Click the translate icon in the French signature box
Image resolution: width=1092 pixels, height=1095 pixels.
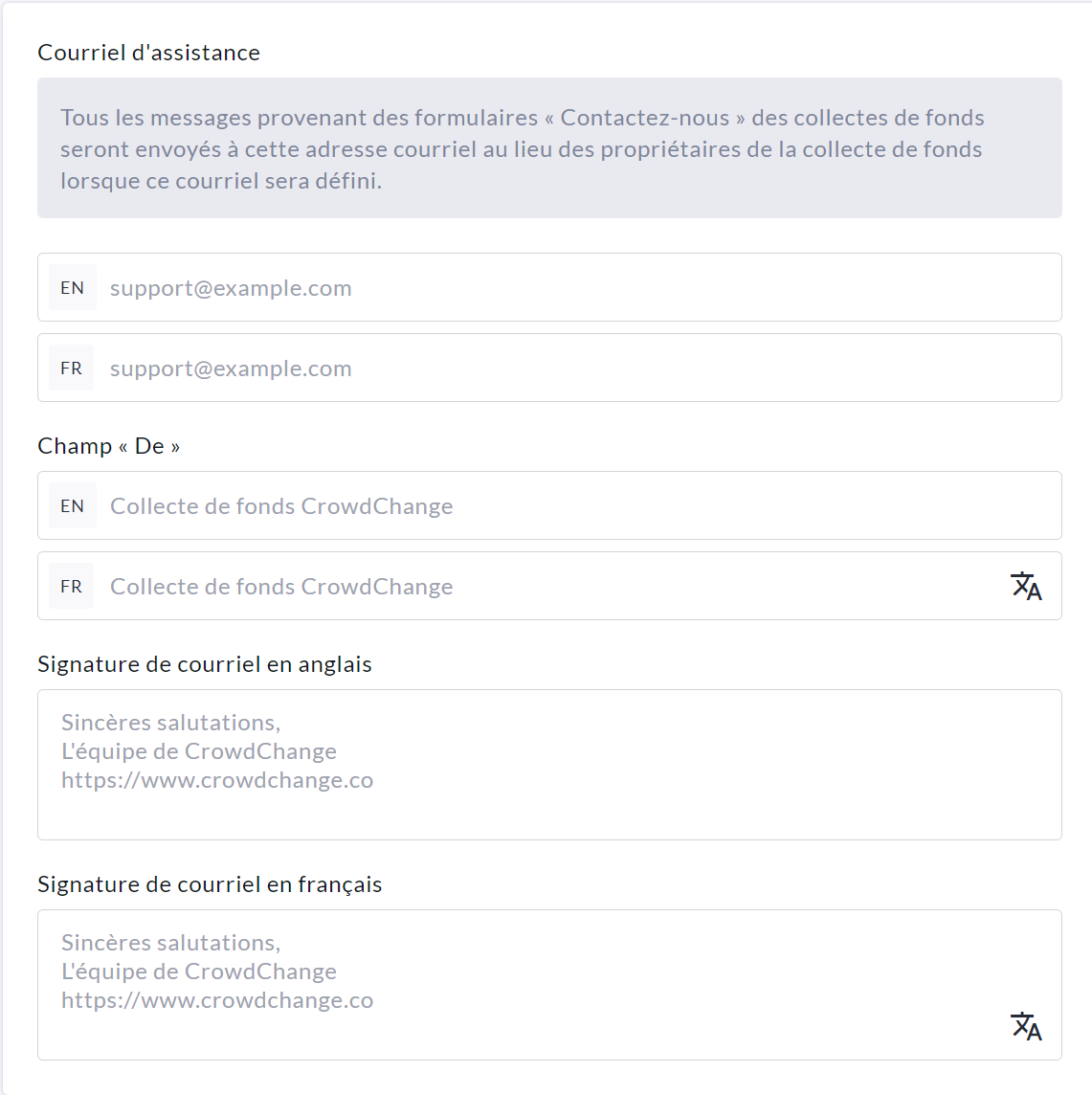pos(1026,1026)
